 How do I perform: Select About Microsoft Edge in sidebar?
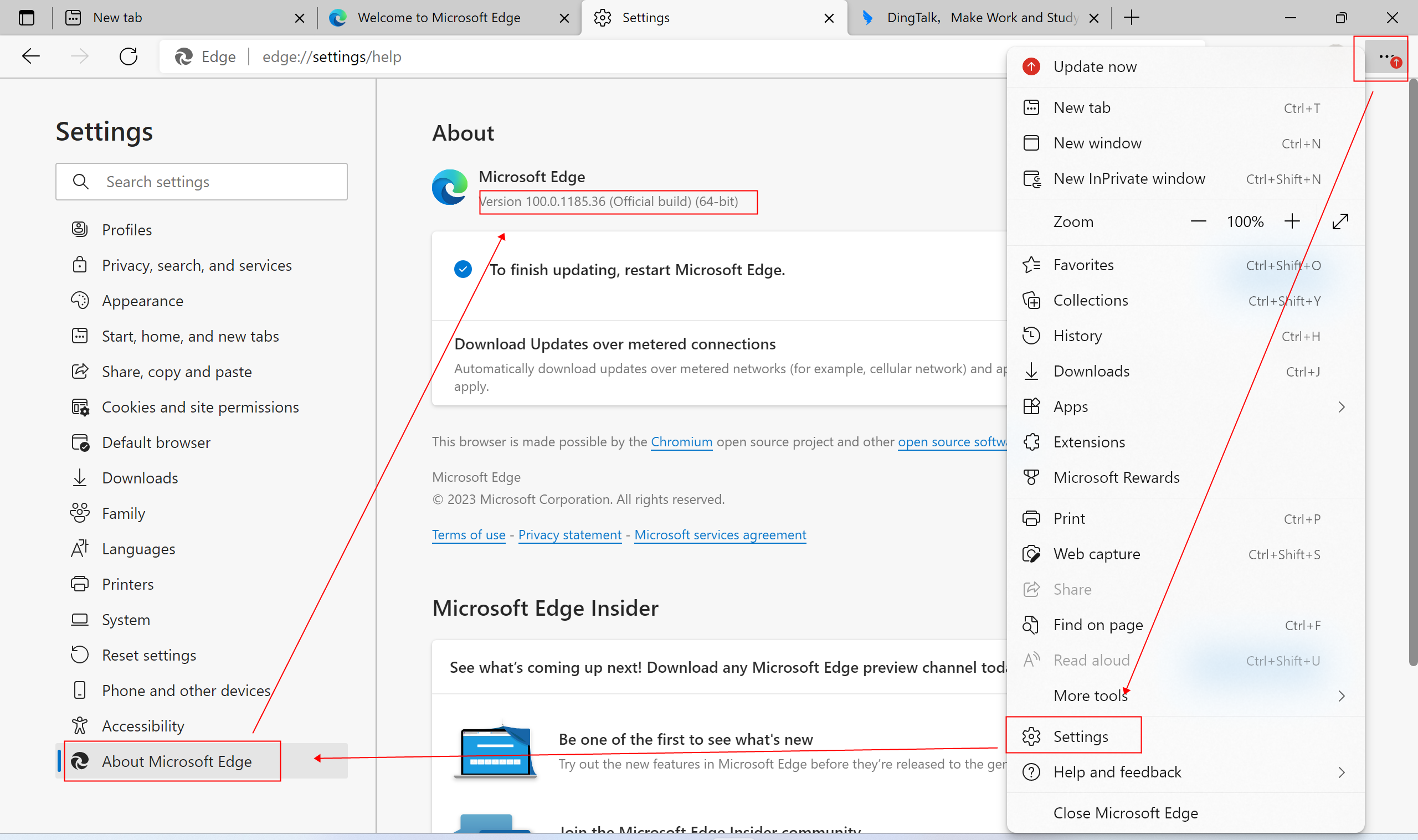coord(202,761)
